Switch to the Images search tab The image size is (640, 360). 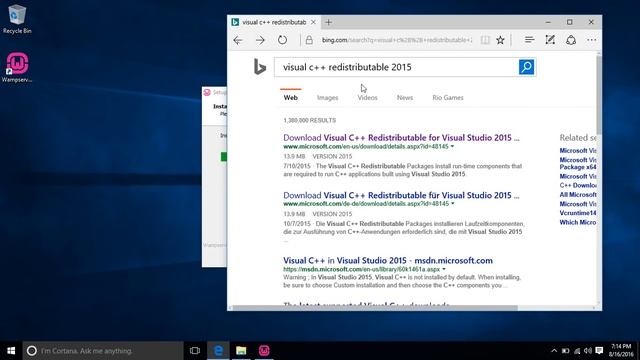[x=327, y=98]
